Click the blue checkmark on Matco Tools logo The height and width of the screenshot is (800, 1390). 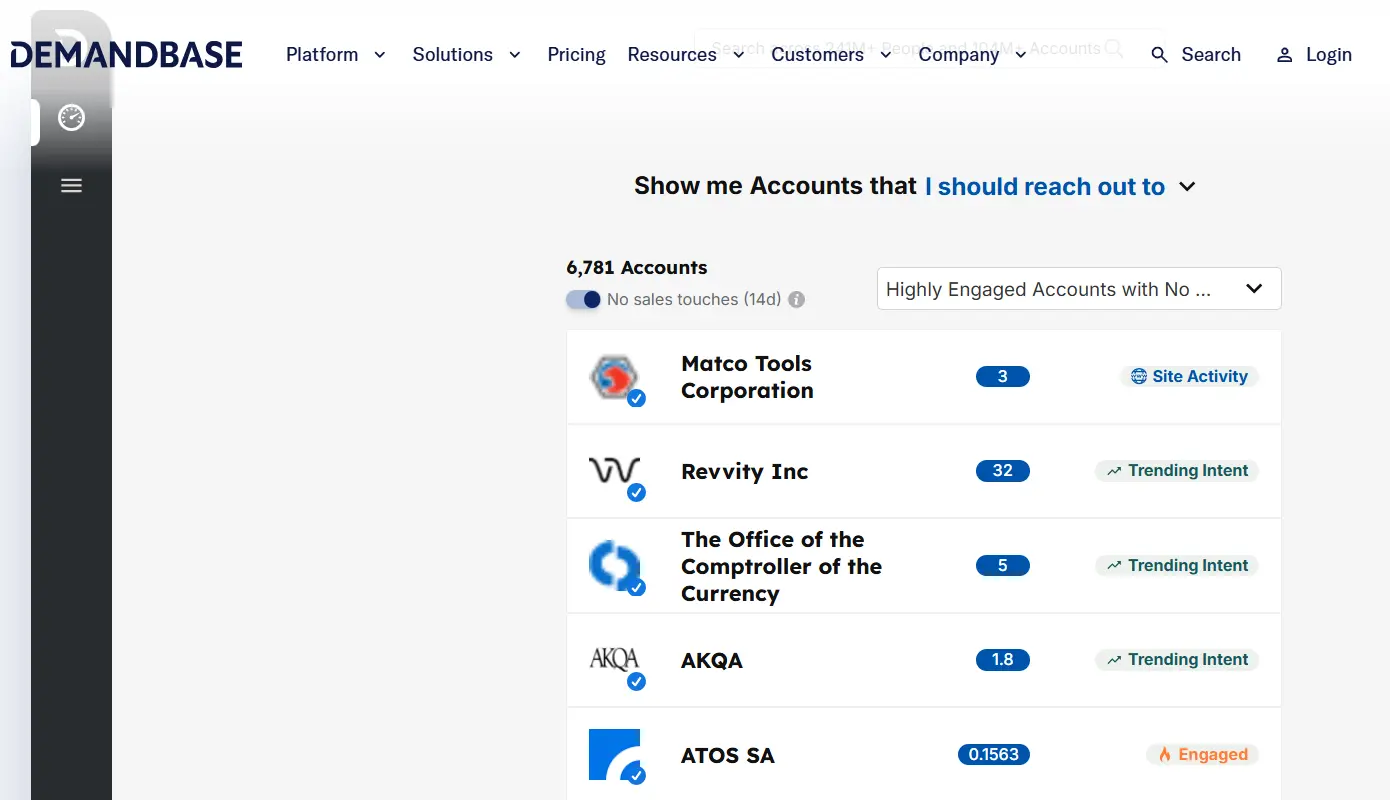pyautogui.click(x=636, y=398)
